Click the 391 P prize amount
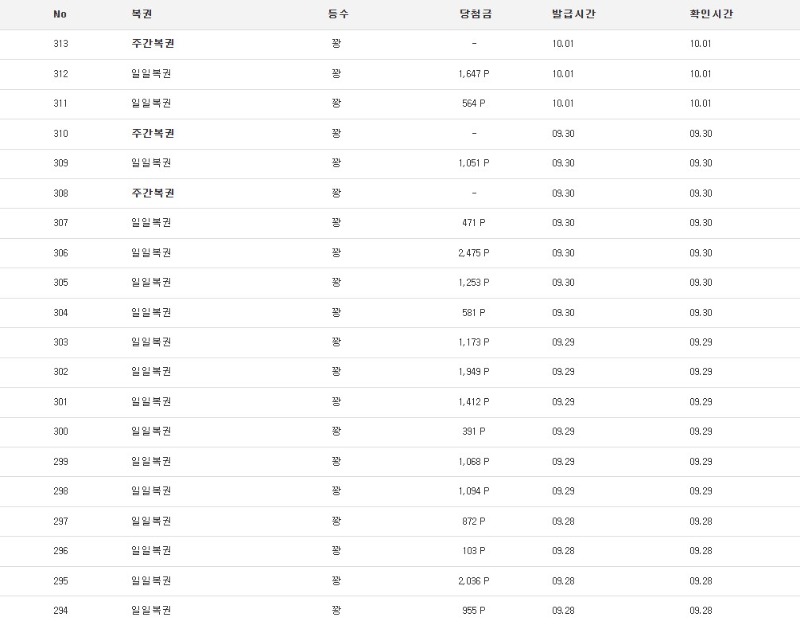 coord(473,431)
